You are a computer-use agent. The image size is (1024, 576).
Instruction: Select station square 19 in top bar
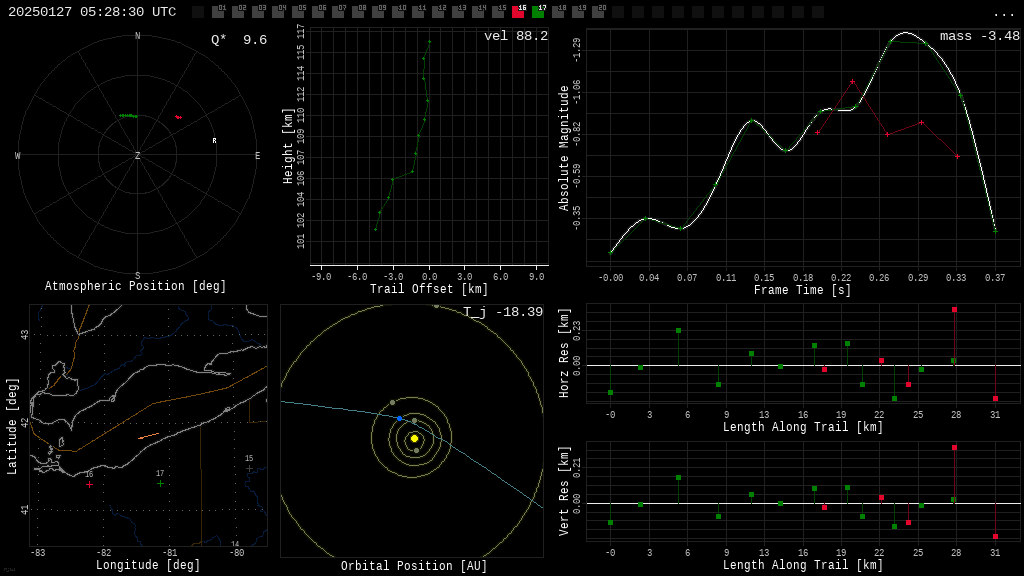[578, 12]
